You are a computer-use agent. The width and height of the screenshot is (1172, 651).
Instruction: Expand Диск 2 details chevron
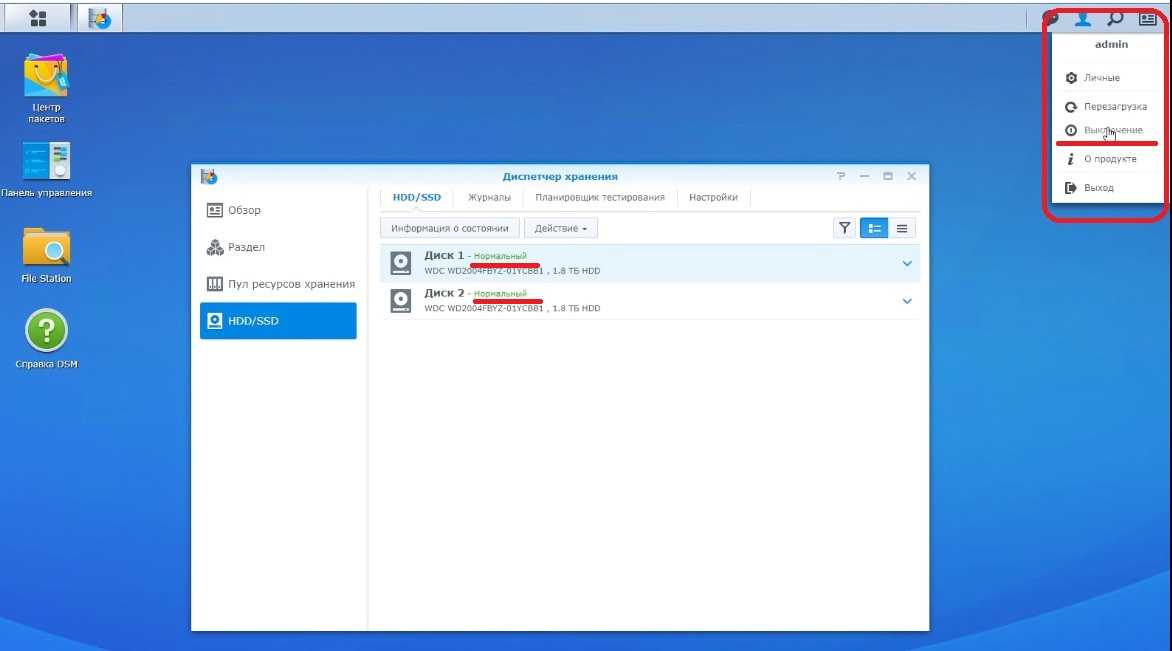point(907,301)
